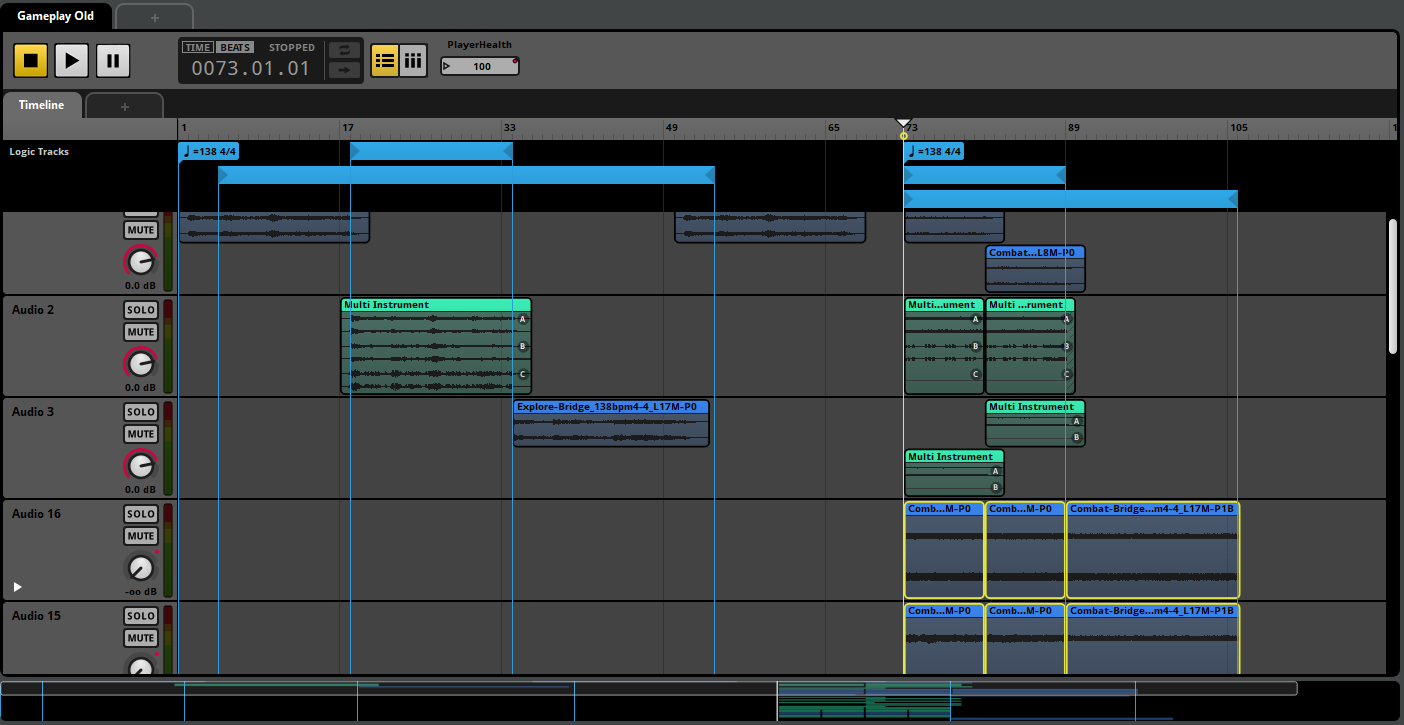Click the timeline overview minimap at the bottom
The height and width of the screenshot is (725, 1404).
click(700, 701)
